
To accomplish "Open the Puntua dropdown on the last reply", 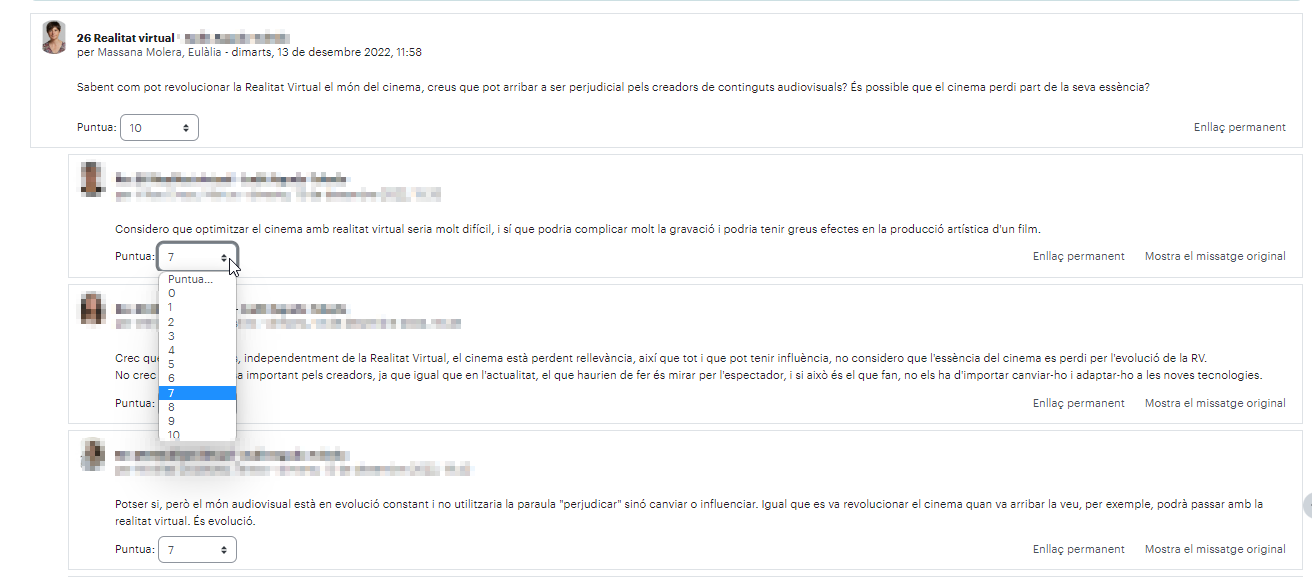I will pos(197,550).
